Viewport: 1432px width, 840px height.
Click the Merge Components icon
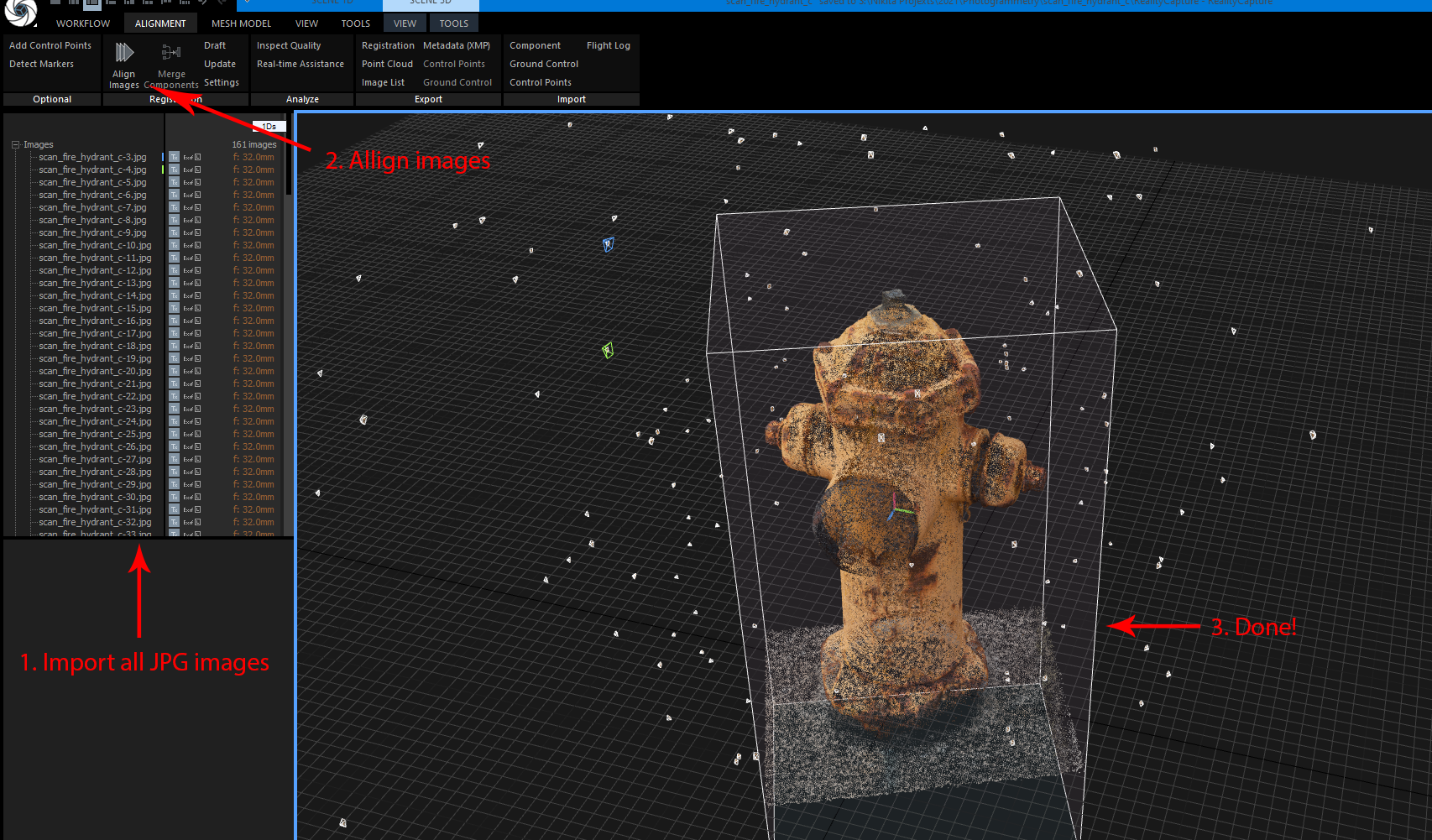tap(171, 53)
